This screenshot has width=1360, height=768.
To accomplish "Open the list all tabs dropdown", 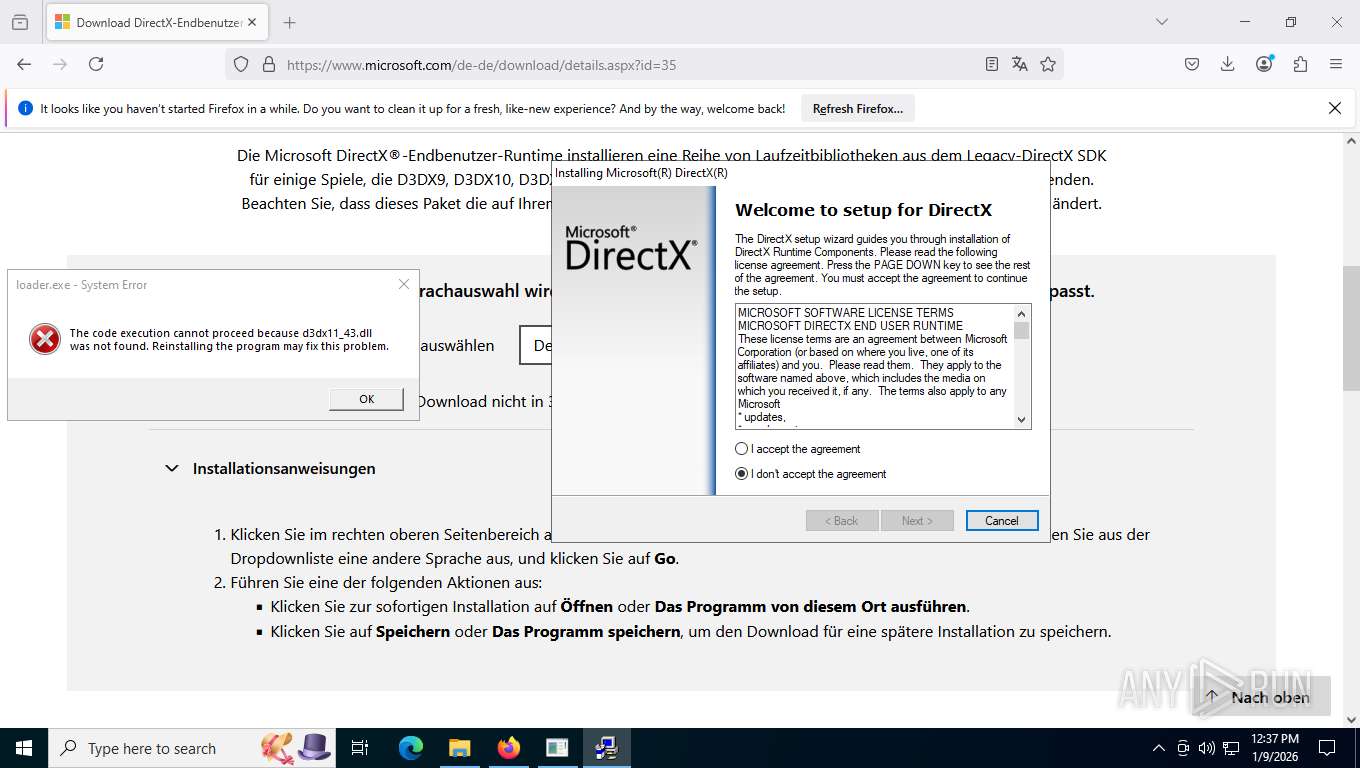I will tap(1161, 22).
